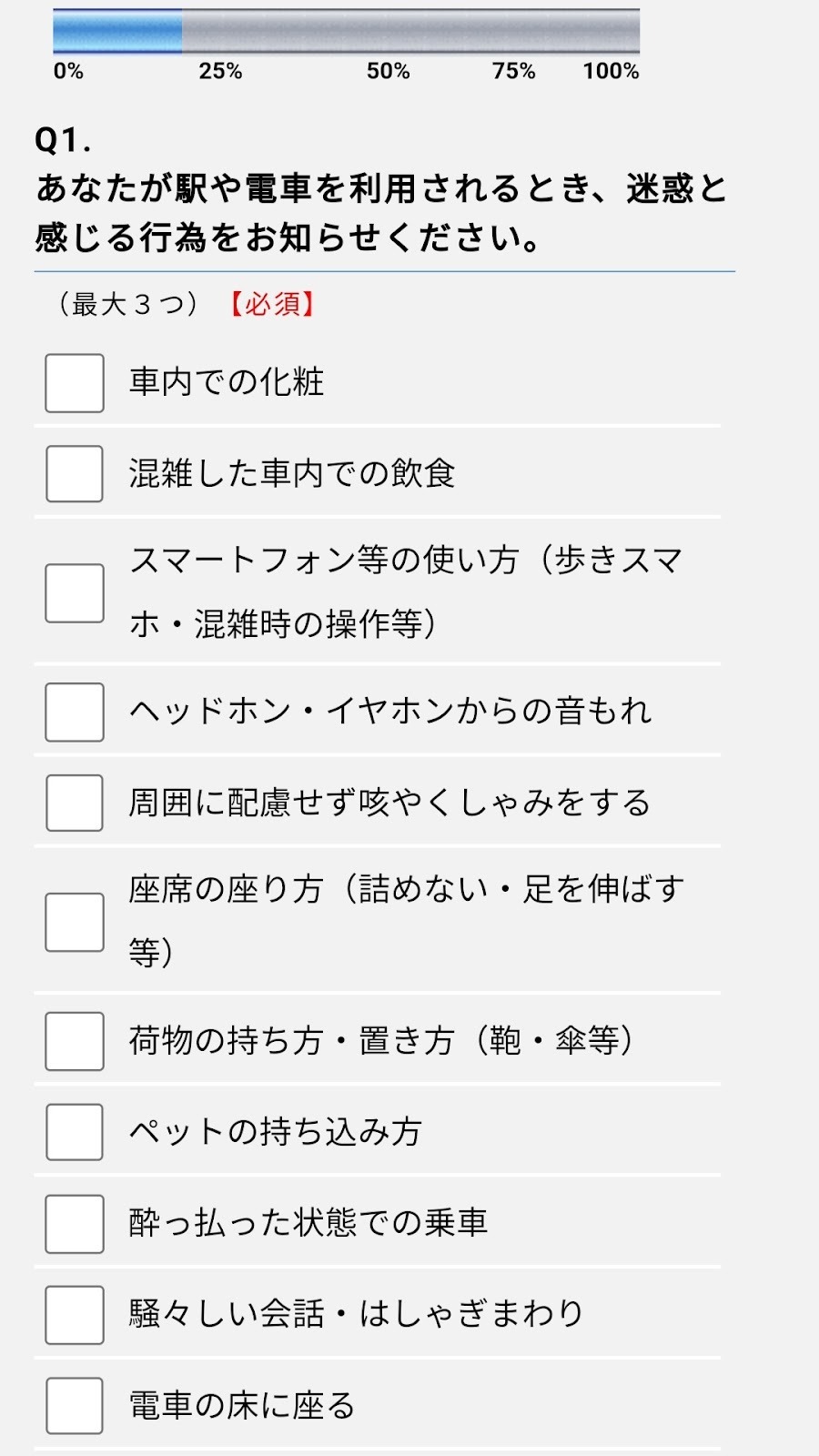This screenshot has height=1456, width=819.
Task: Click the 50% progress label
Action: point(388,72)
